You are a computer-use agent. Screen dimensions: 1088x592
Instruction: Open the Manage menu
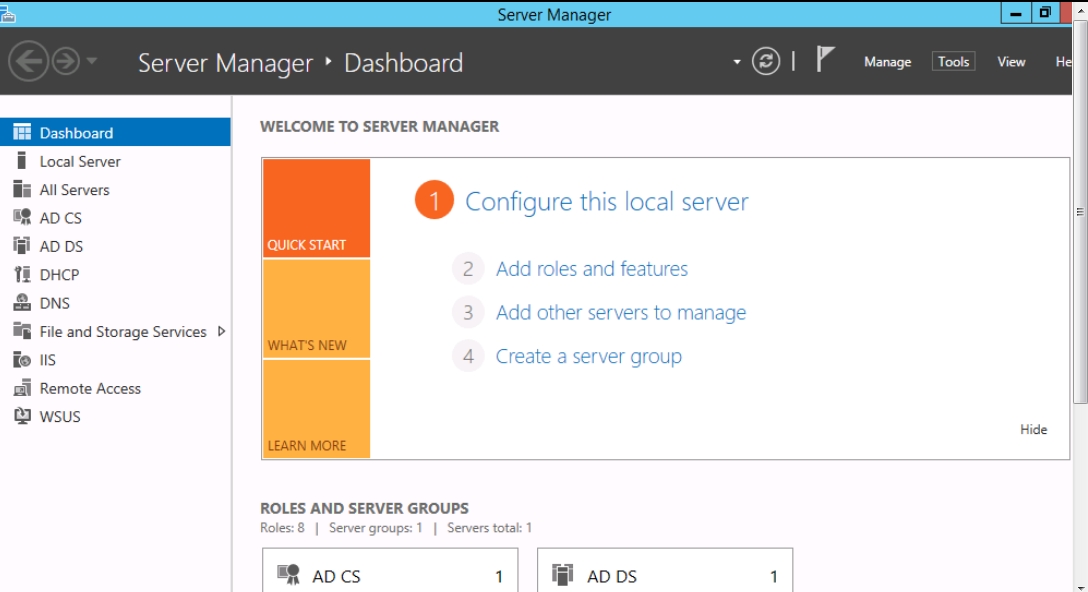pos(887,62)
